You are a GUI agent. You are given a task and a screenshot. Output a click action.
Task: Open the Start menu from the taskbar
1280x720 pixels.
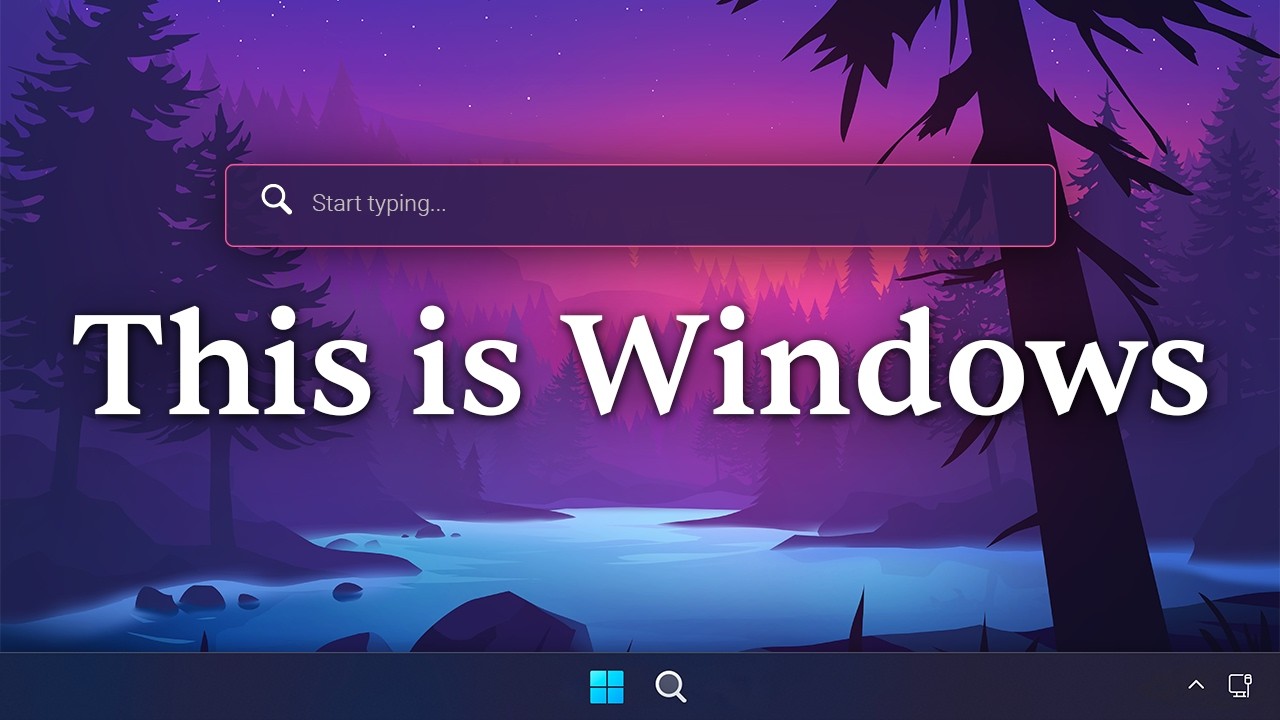(607, 687)
